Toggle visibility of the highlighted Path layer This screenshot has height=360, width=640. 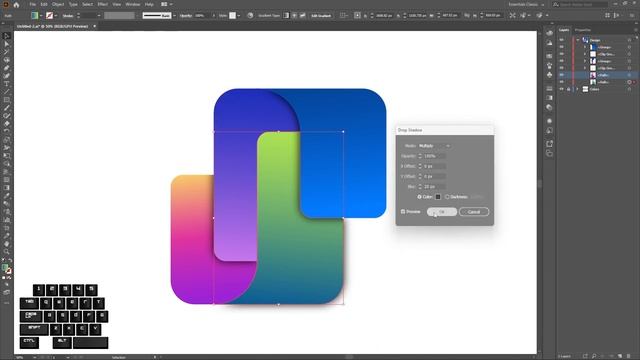pos(562,75)
